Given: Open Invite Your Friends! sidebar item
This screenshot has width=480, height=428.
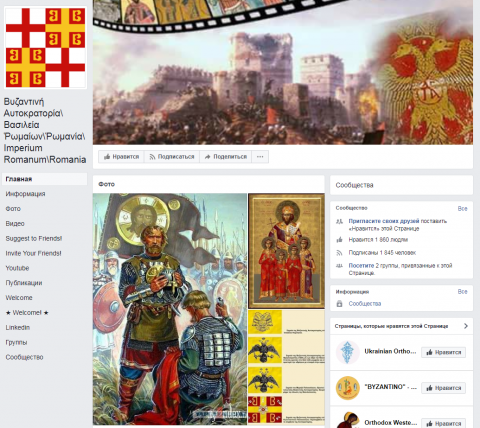Looking at the screenshot, I should point(33,253).
